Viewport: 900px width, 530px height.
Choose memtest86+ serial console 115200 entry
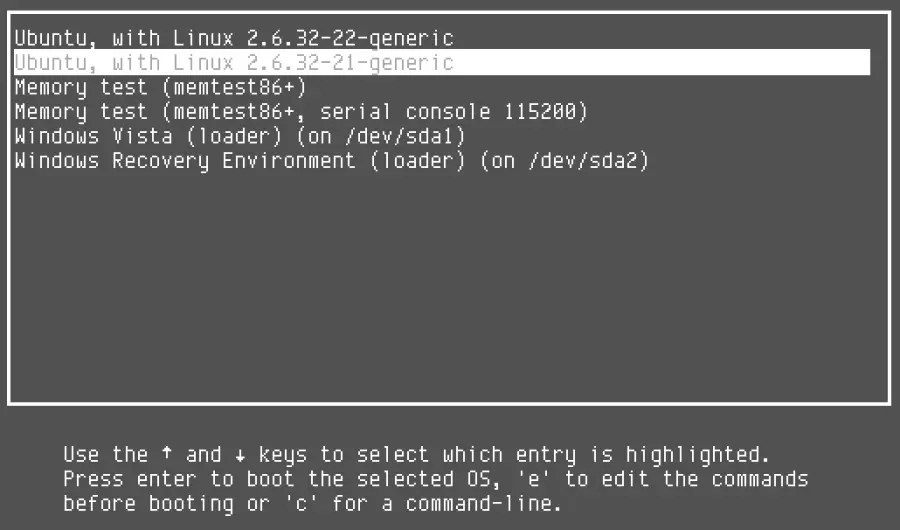[x=300, y=112]
